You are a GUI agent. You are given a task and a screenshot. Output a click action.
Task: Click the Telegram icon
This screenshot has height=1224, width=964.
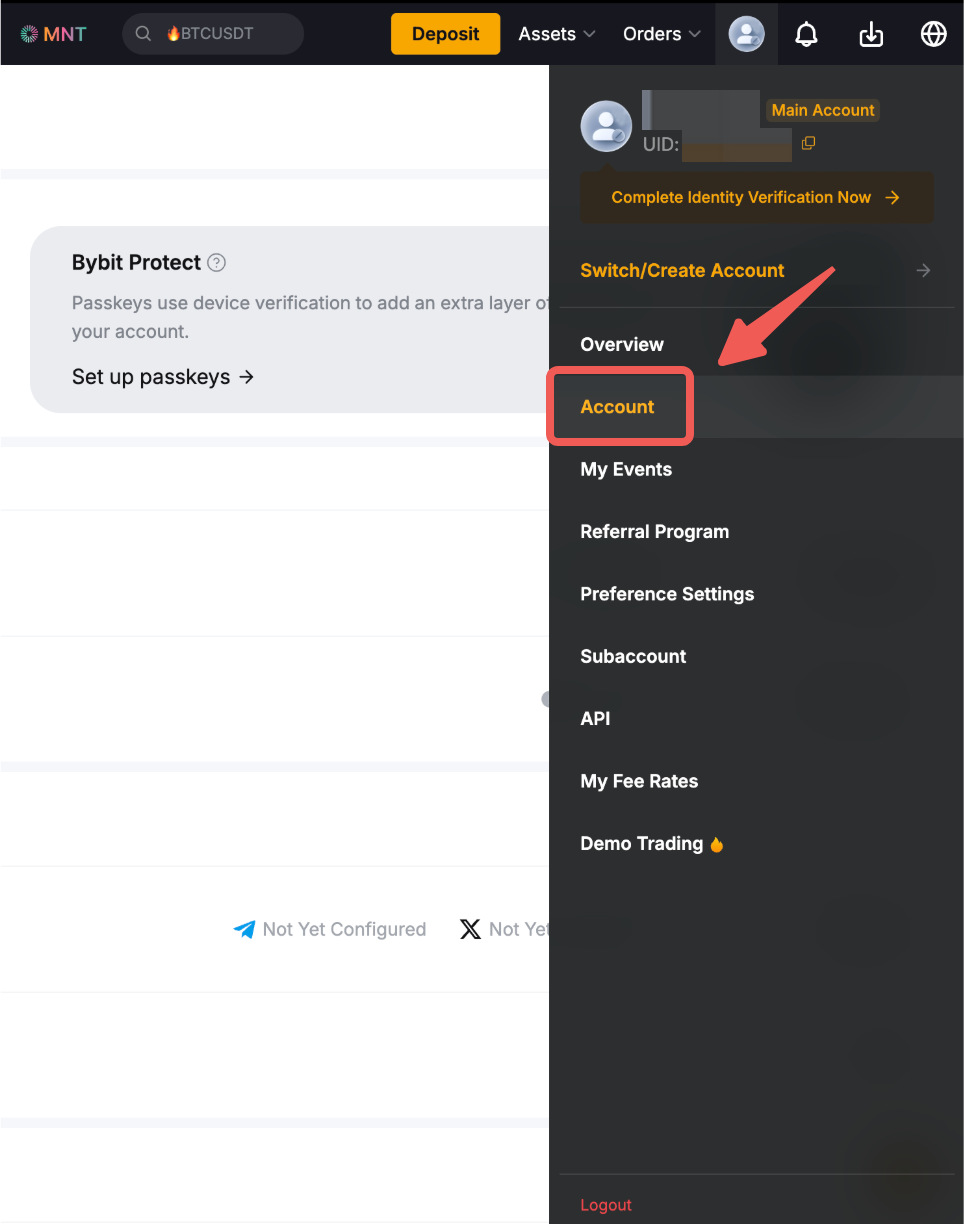click(x=244, y=930)
